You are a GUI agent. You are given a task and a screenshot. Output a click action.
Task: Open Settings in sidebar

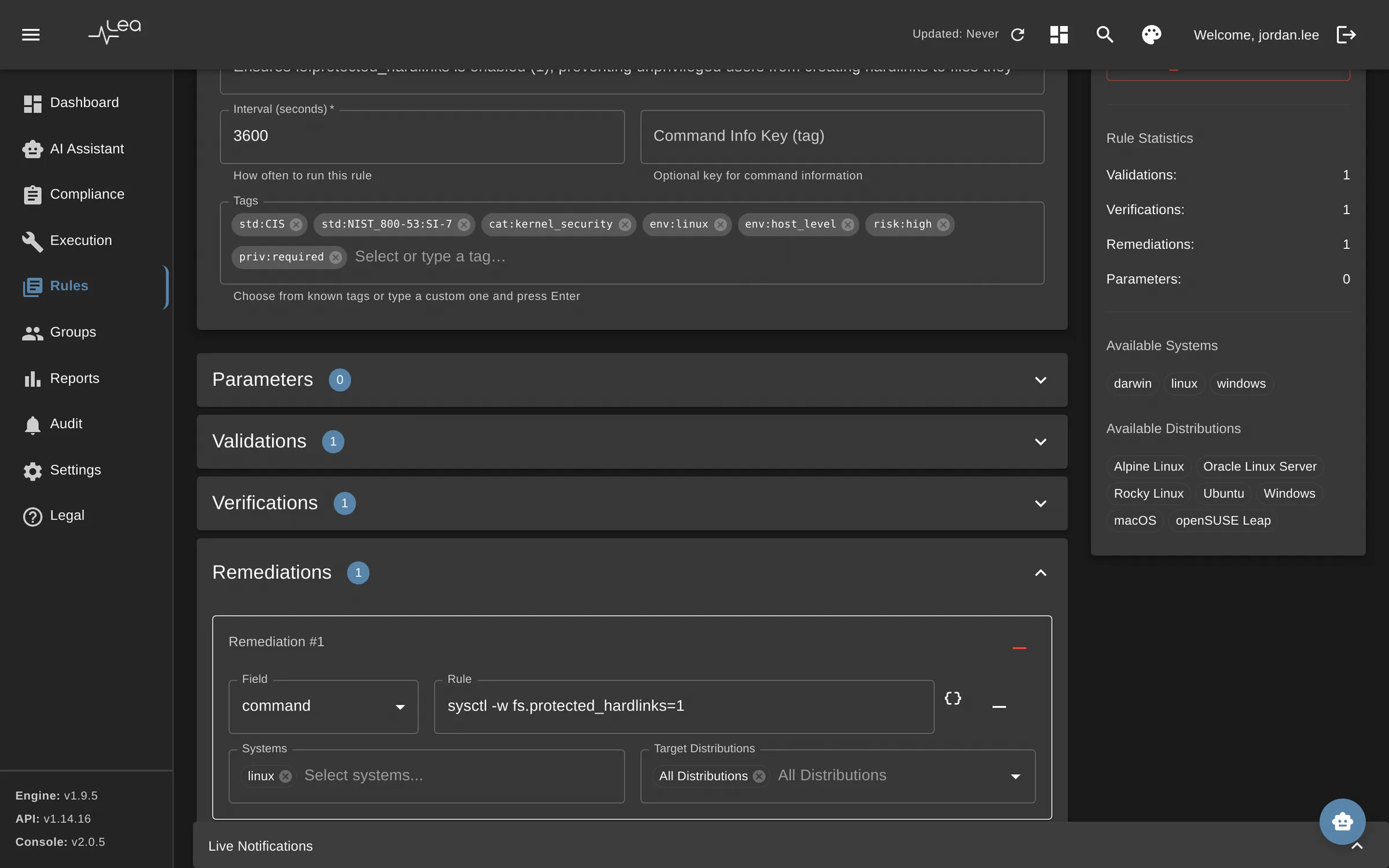(x=86, y=470)
